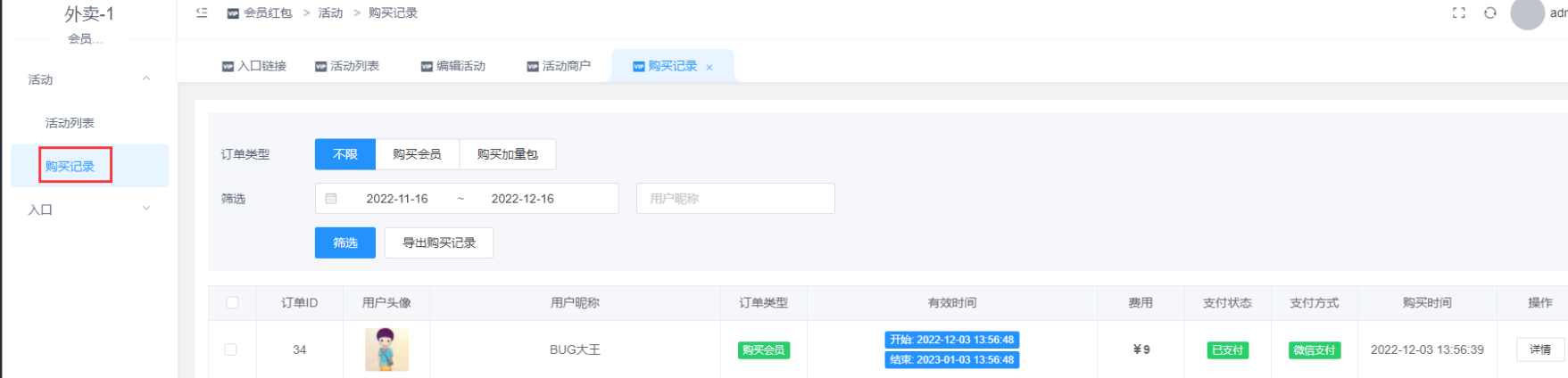
Task: Click 活动 in the breadcrumb
Action: (x=330, y=13)
